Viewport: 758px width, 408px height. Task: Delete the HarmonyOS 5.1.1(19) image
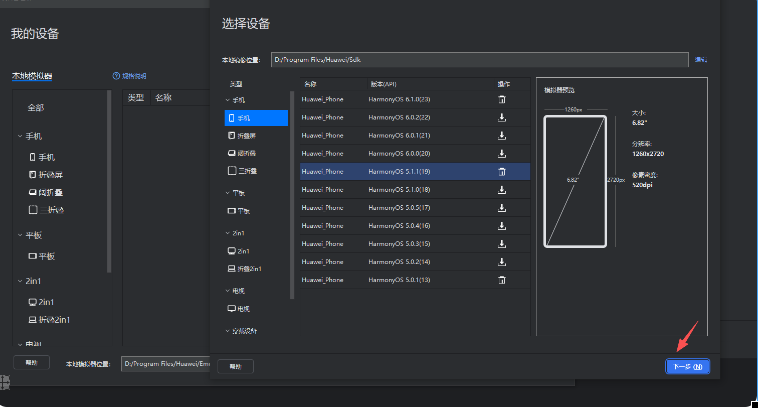502,172
